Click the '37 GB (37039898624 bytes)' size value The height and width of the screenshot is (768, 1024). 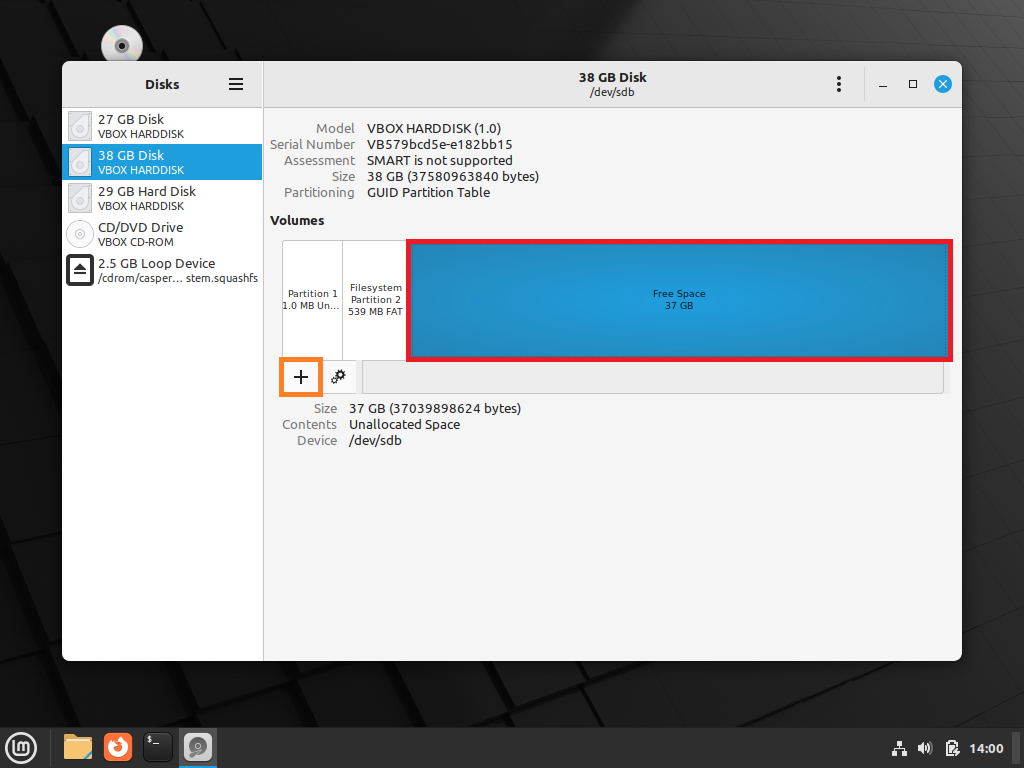(x=435, y=409)
